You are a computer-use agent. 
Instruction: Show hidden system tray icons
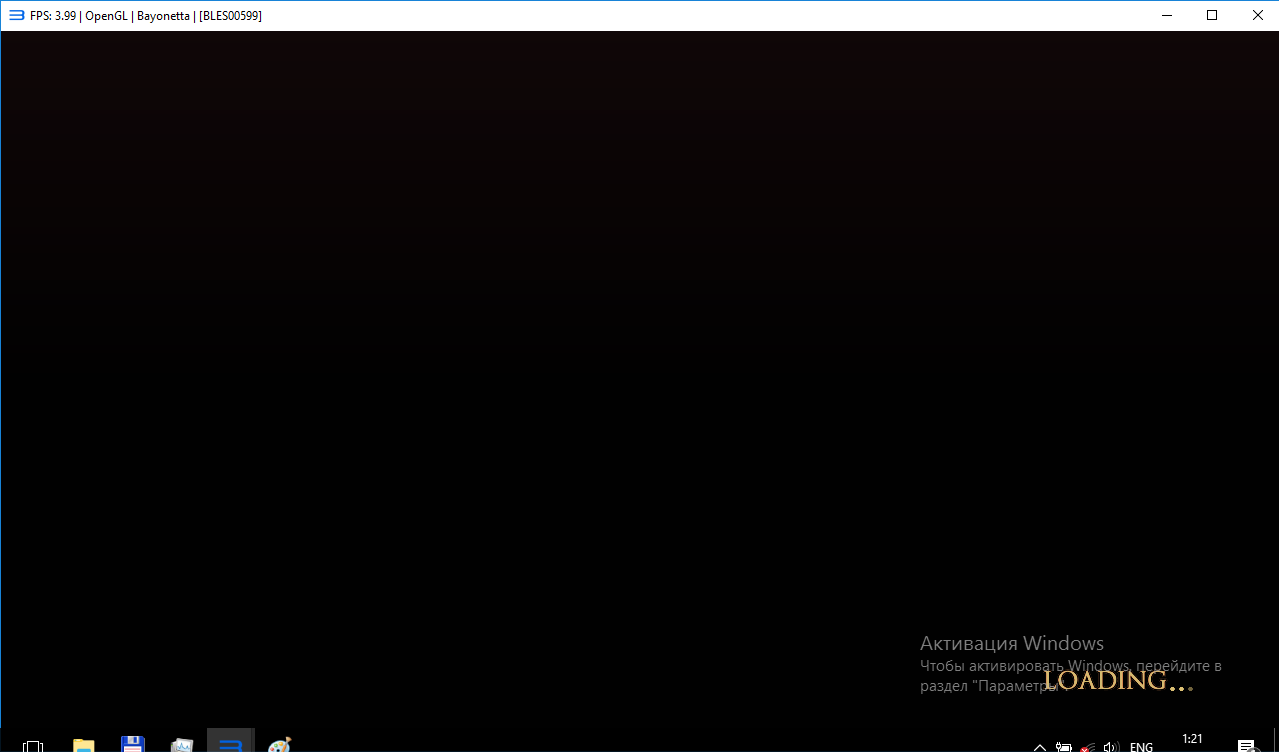pos(1039,747)
